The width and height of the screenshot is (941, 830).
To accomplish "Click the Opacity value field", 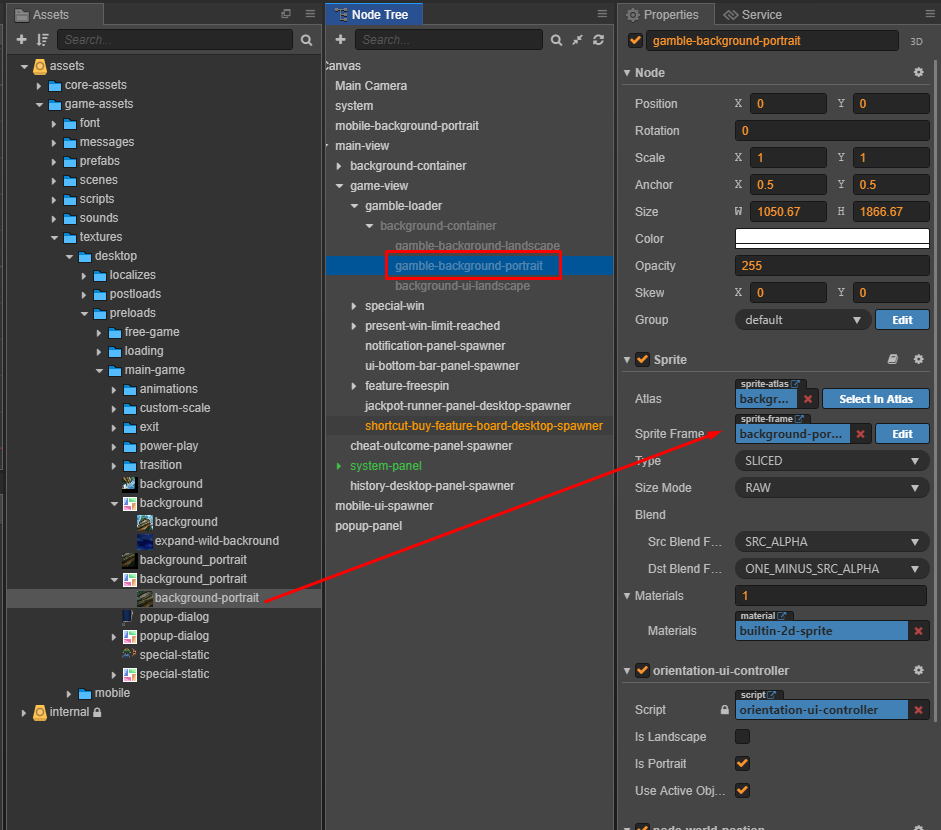I will point(832,265).
